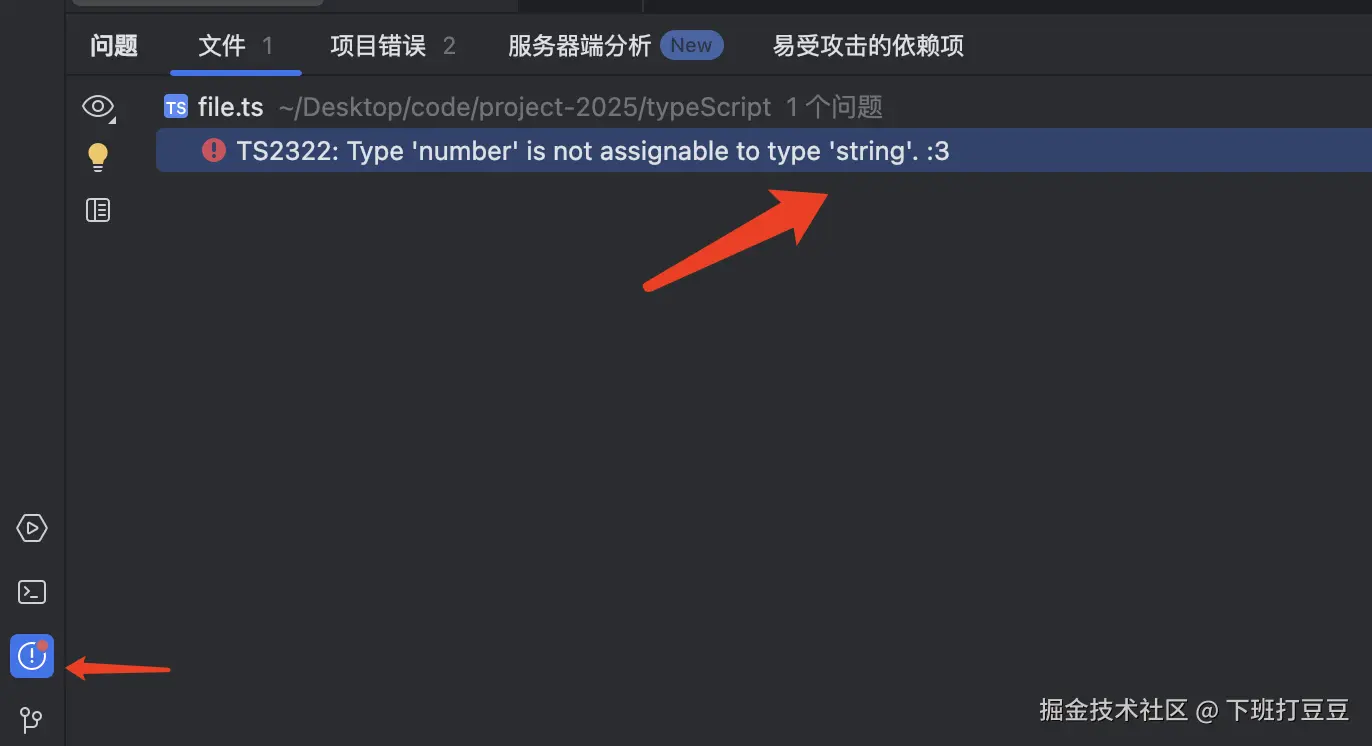1372x746 pixels.
Task: Open the Git branch tool window icon
Action: click(x=32, y=719)
